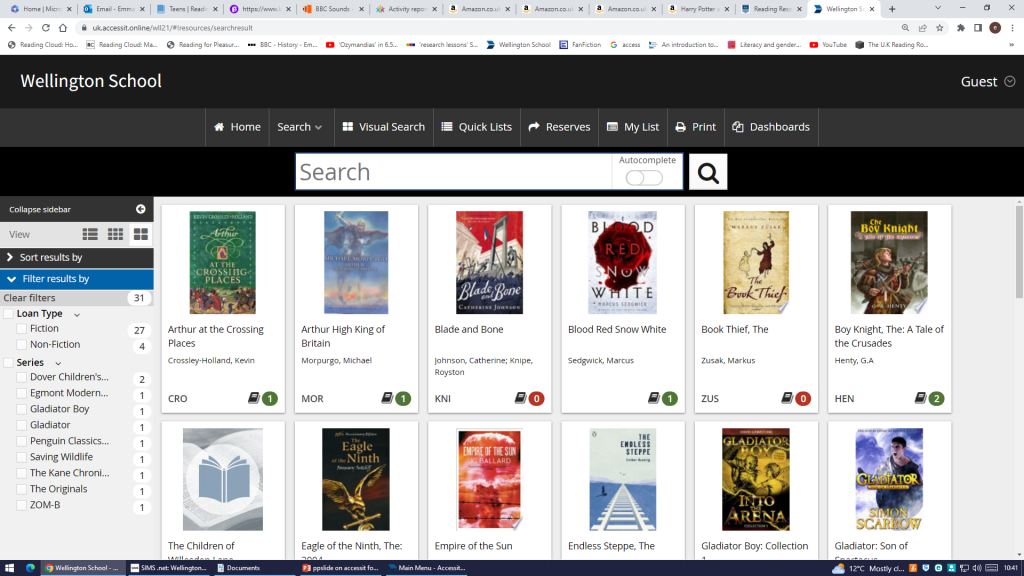
Task: Open Blood Red Snow White title link
Action: (x=617, y=329)
